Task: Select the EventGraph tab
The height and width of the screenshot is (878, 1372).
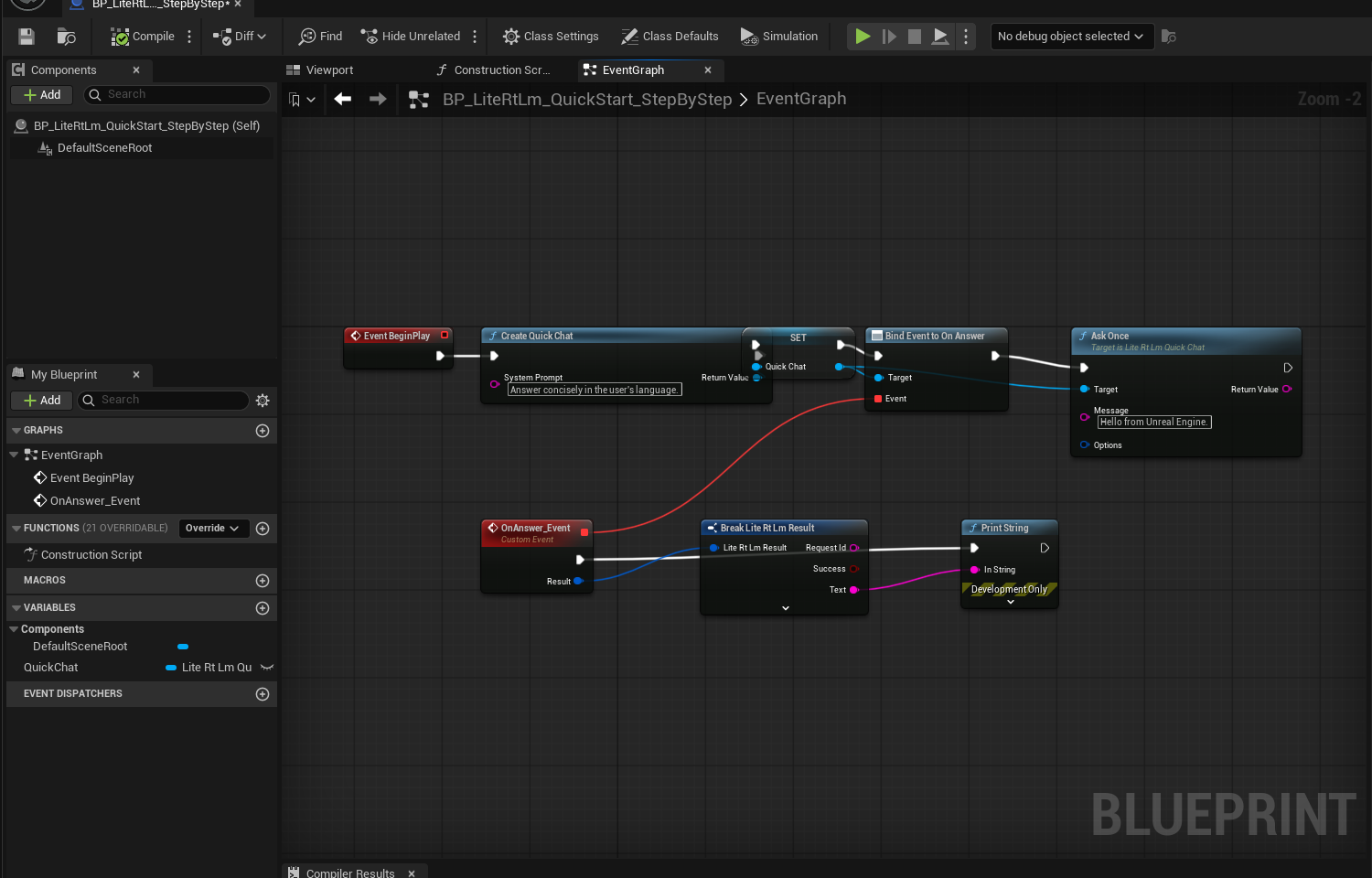Action: (x=633, y=70)
